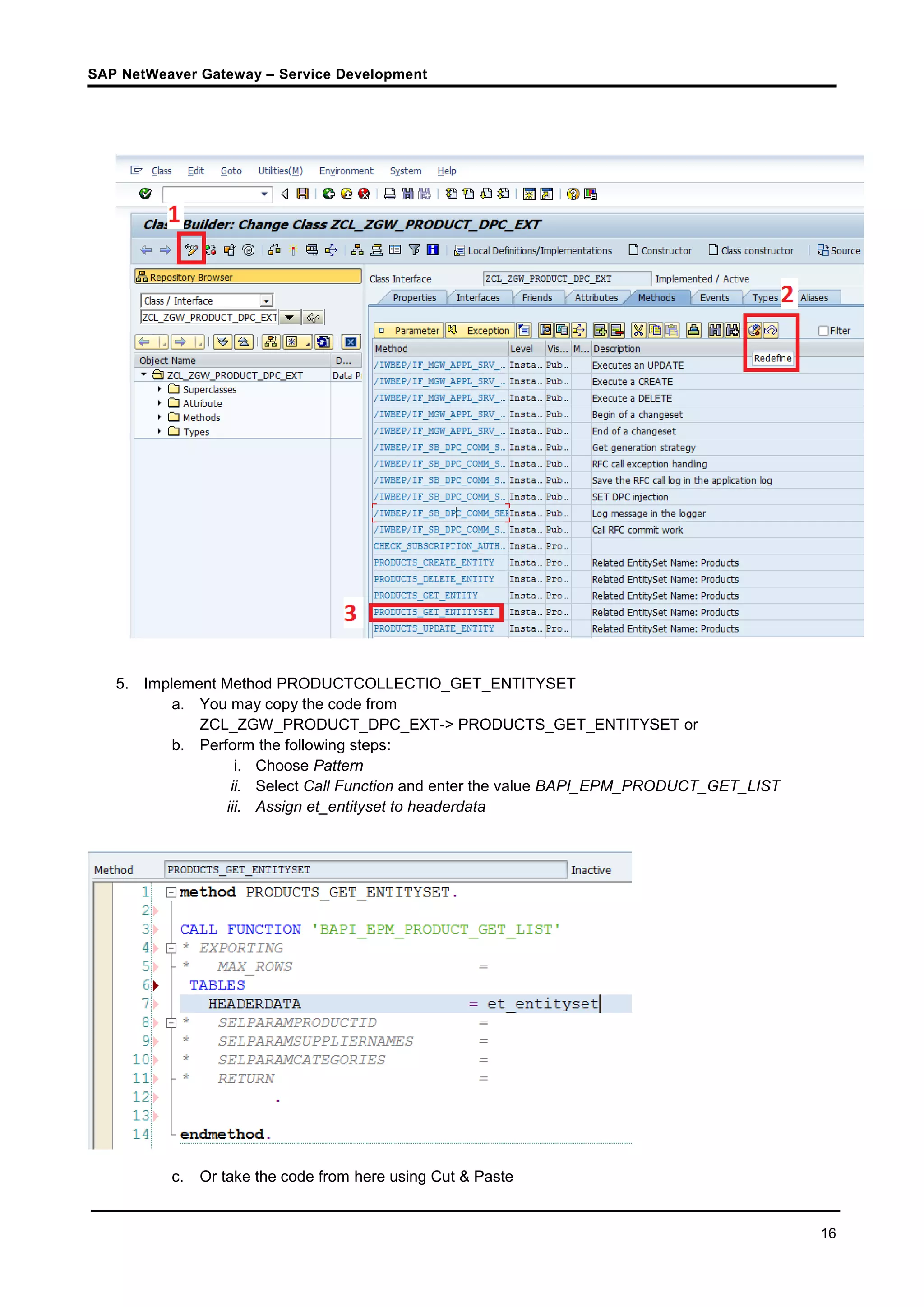
Task: Click the yellow Help question mark icon
Action: (x=573, y=194)
